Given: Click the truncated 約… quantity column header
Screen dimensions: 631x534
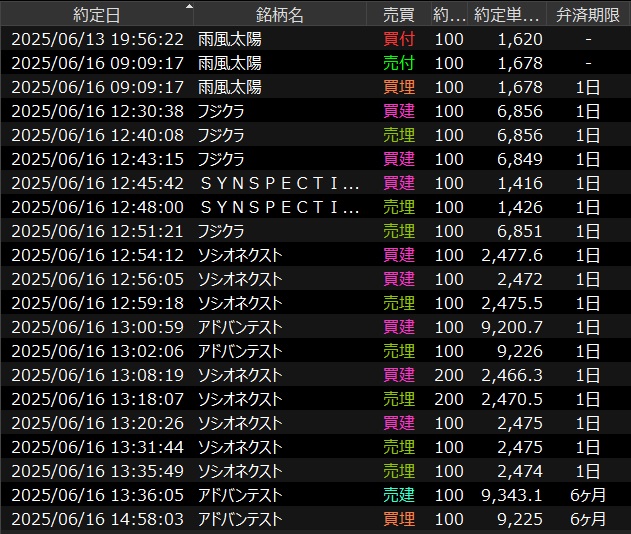Looking at the screenshot, I should point(449,15).
